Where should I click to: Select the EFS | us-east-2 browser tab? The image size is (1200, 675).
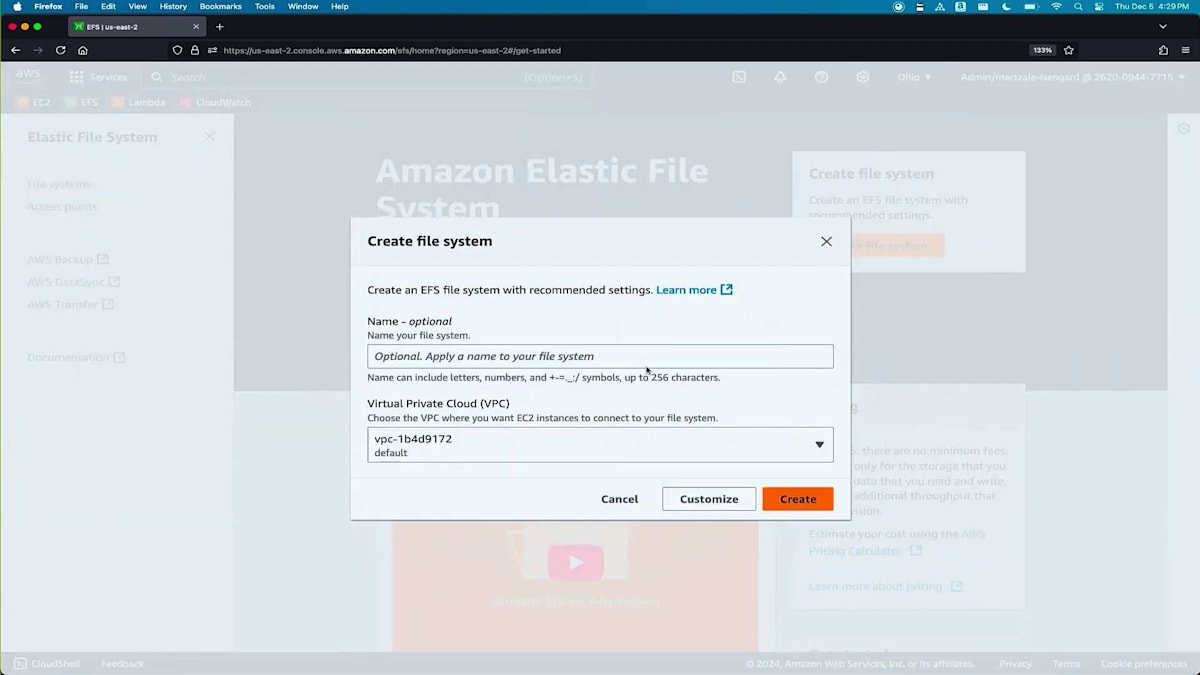tap(137, 27)
